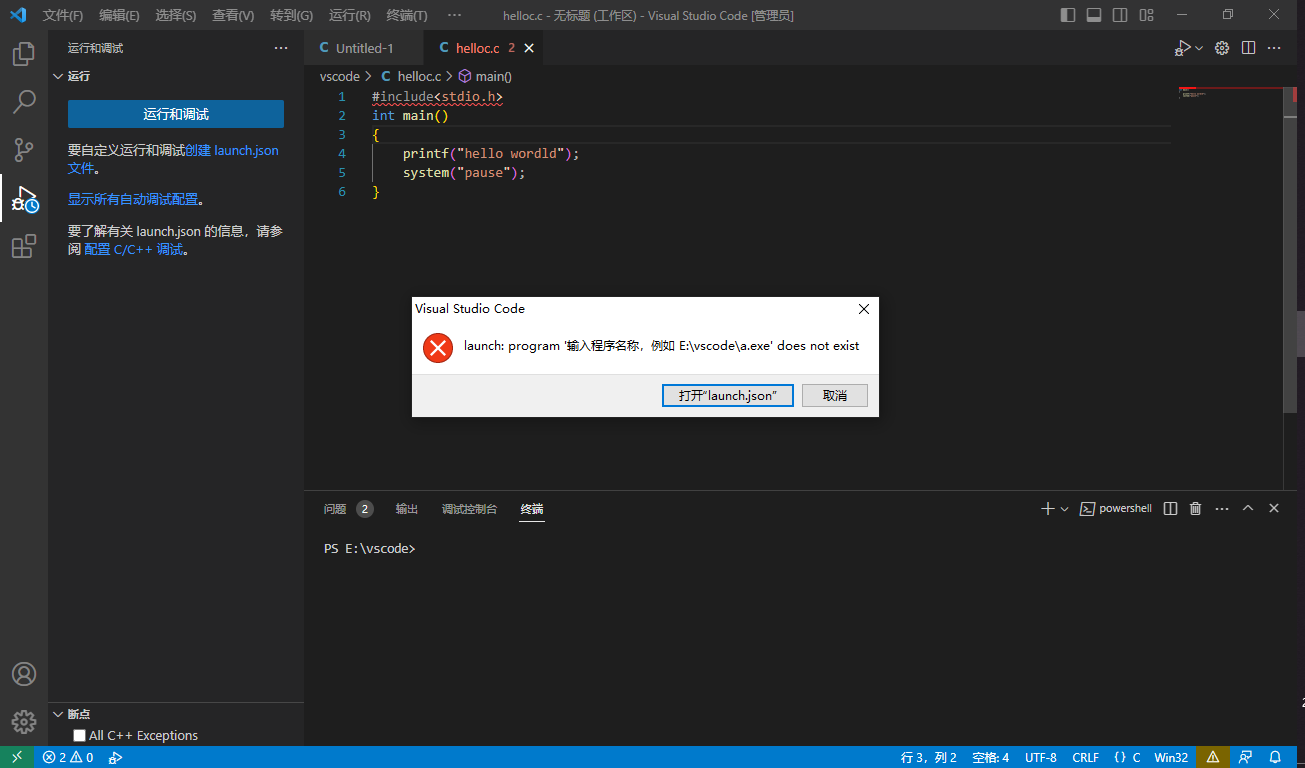This screenshot has width=1305, height=768.
Task: Split the editor right
Action: (x=1248, y=48)
